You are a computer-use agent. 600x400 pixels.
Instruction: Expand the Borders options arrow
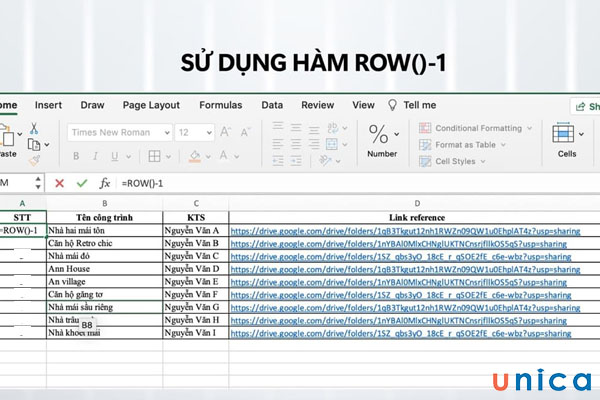click(168, 157)
